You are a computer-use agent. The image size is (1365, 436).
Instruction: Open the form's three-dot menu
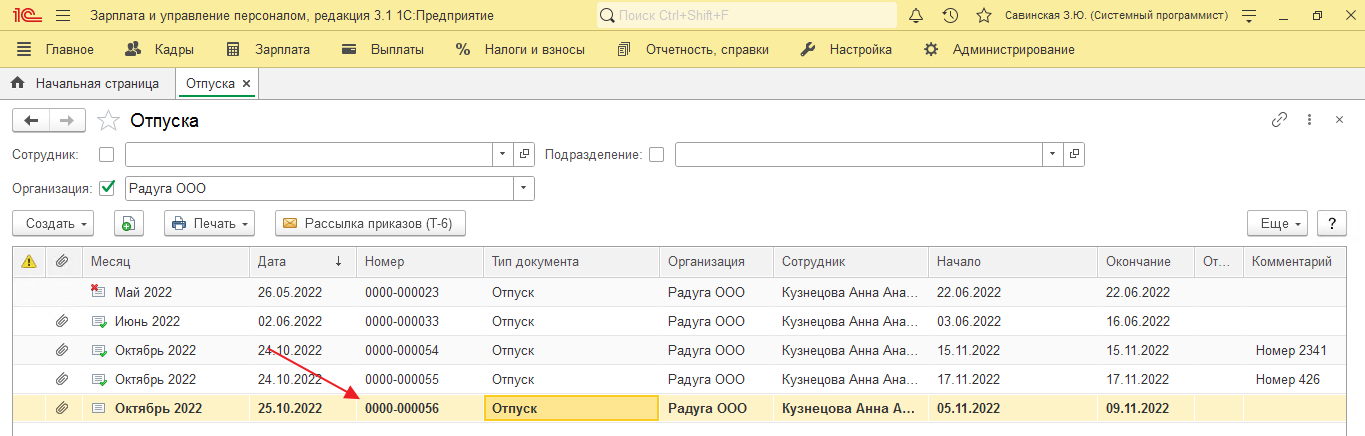click(x=1310, y=120)
